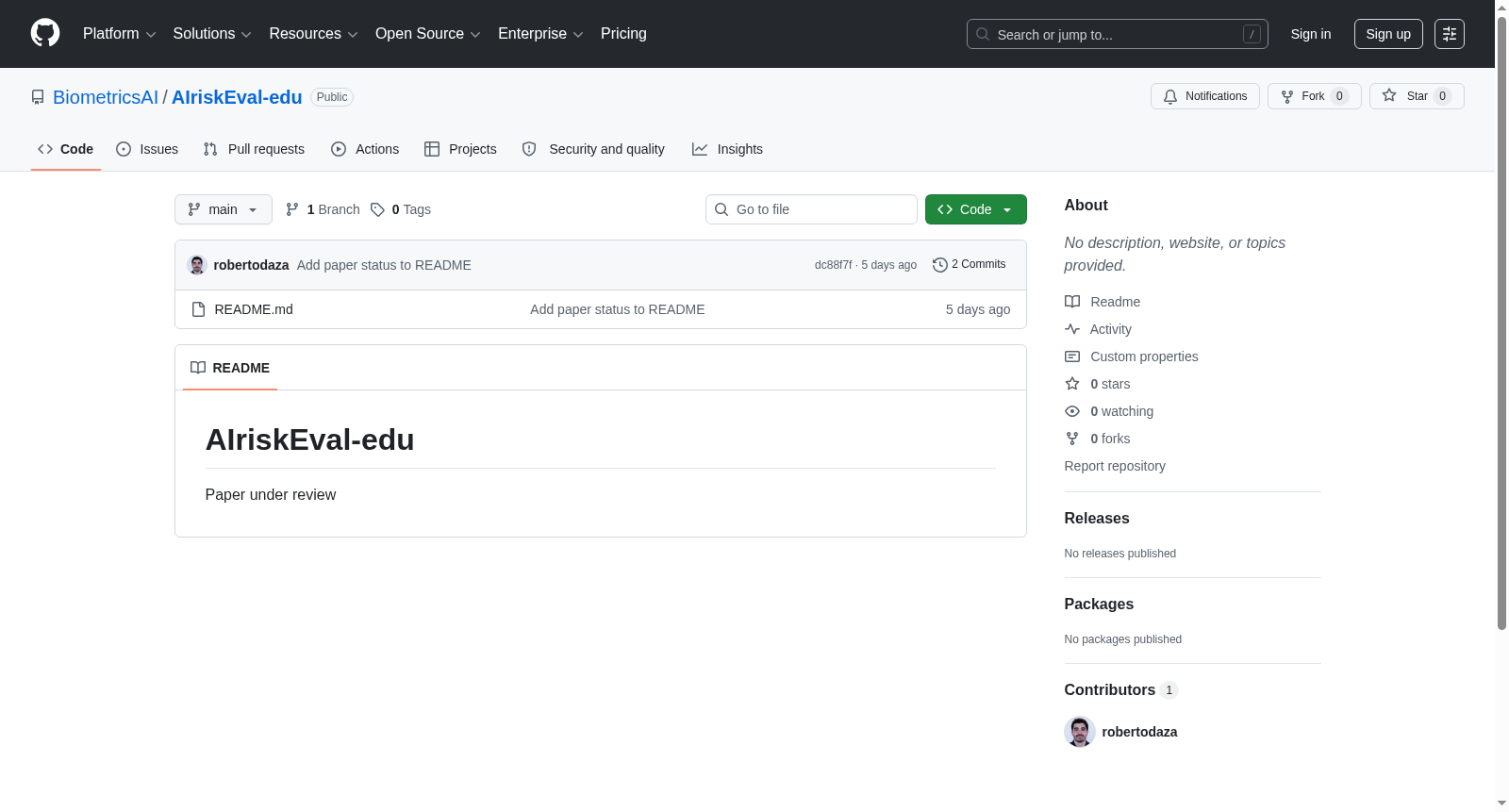This screenshot has height=812, width=1509.
Task: Open the green Code dropdown button
Action: pyautogui.click(x=975, y=209)
